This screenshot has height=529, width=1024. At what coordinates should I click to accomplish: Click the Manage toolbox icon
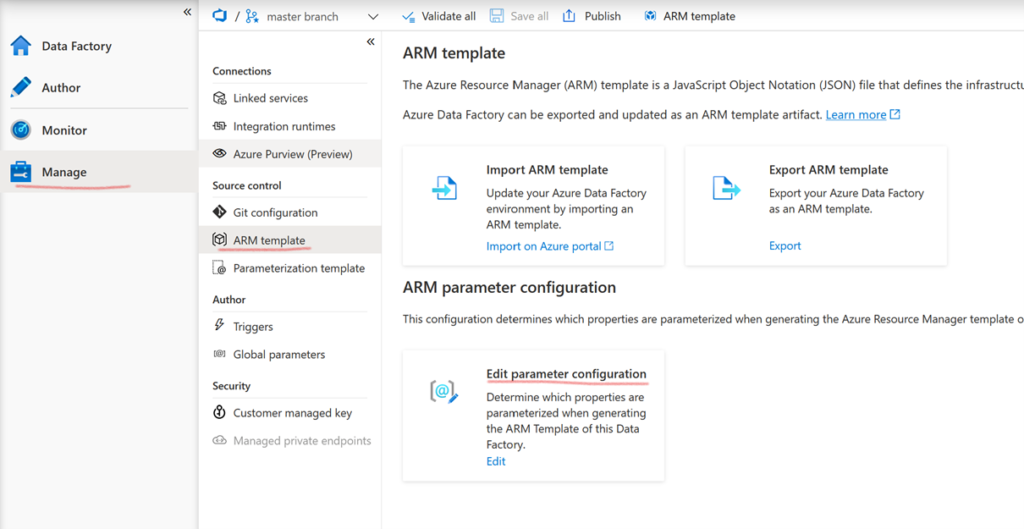[21, 172]
